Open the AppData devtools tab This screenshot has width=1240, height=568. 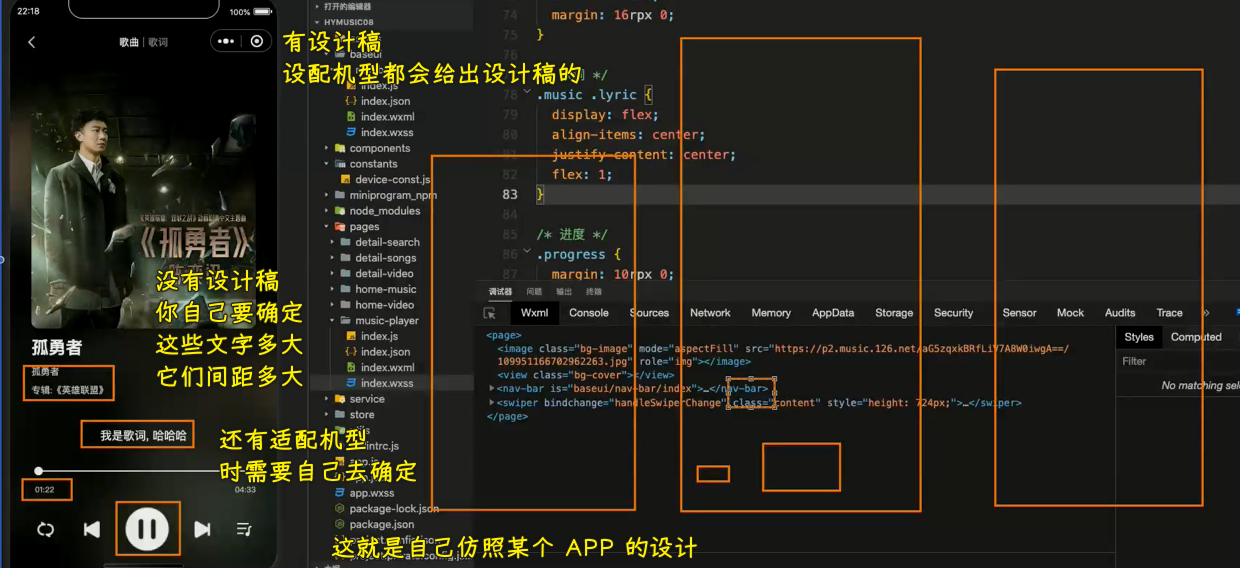click(833, 313)
